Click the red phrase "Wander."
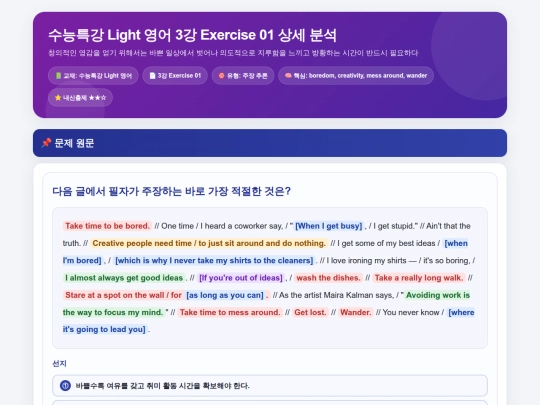The height and width of the screenshot is (405, 540). [356, 312]
